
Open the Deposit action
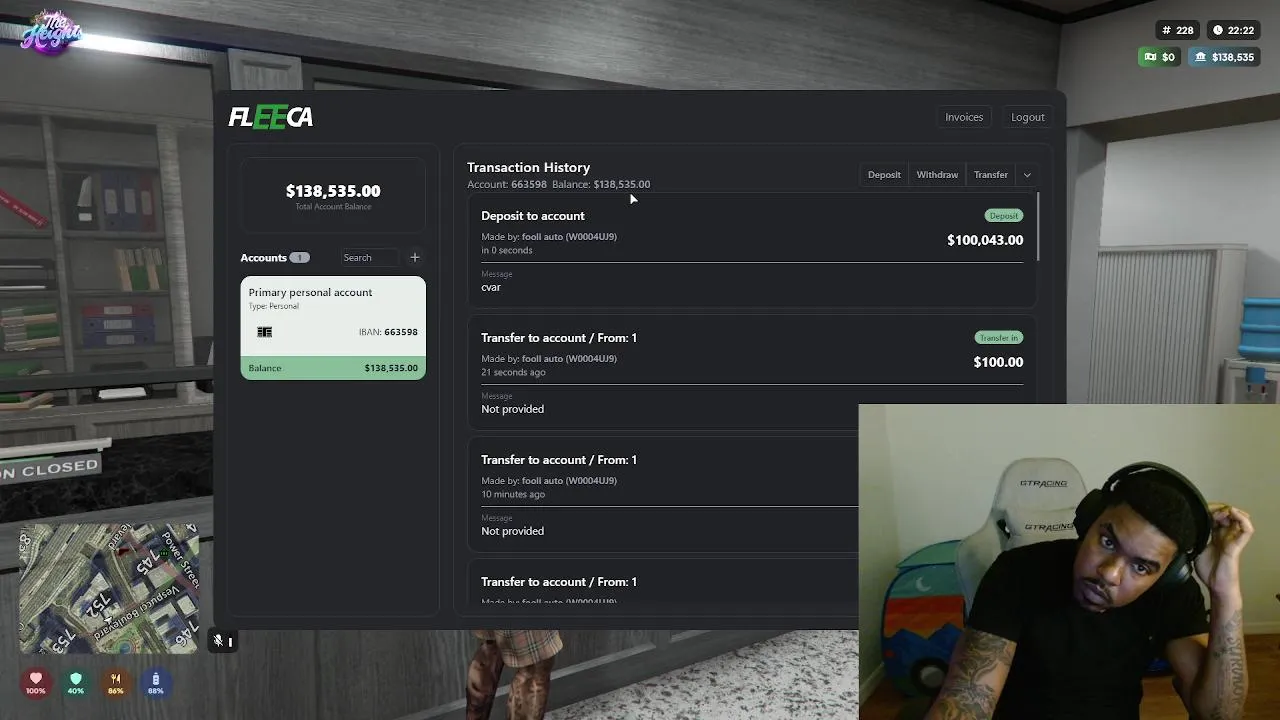(x=884, y=175)
